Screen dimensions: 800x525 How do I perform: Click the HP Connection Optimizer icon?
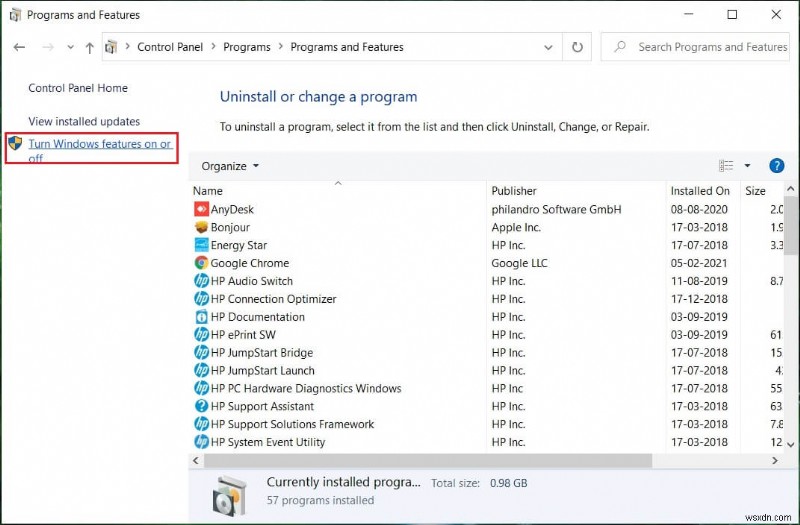pos(202,298)
